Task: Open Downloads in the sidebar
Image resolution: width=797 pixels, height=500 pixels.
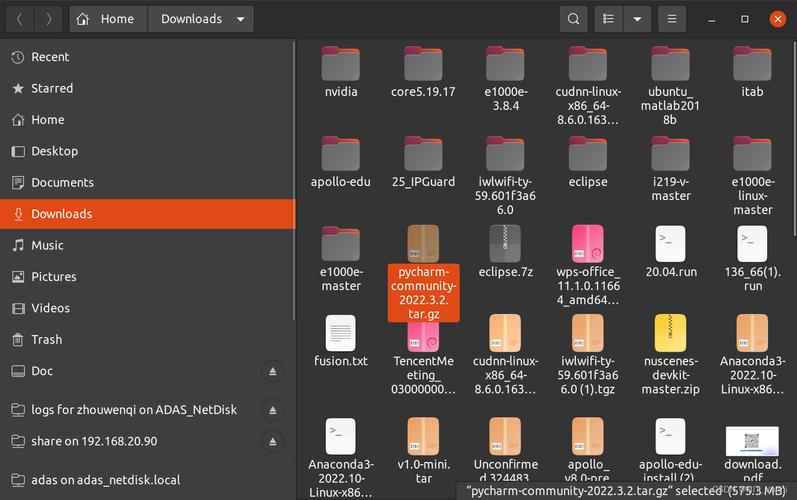Action: click(x=147, y=214)
